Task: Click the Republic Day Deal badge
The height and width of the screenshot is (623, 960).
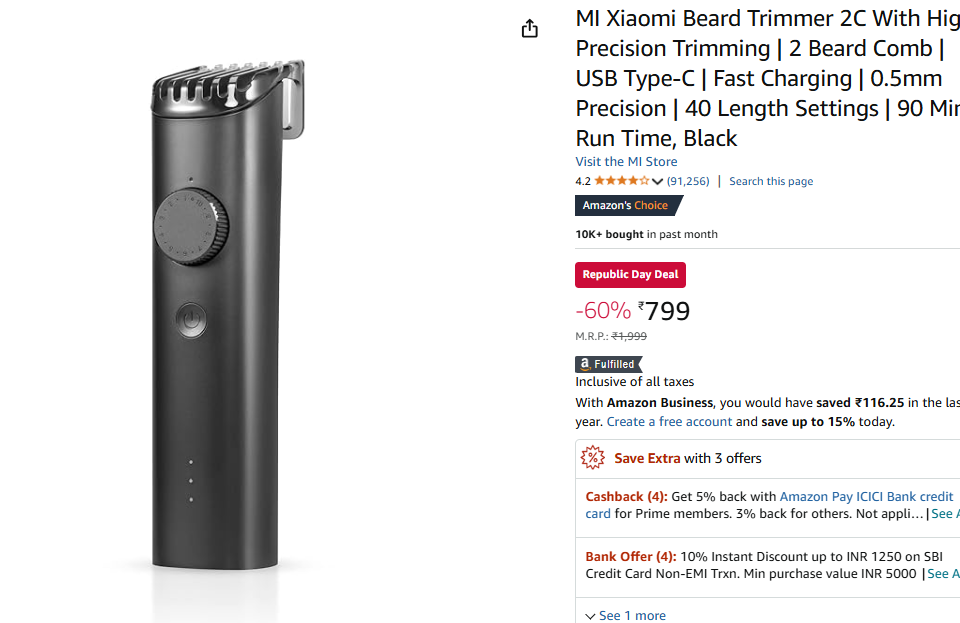Action: pyautogui.click(x=630, y=275)
